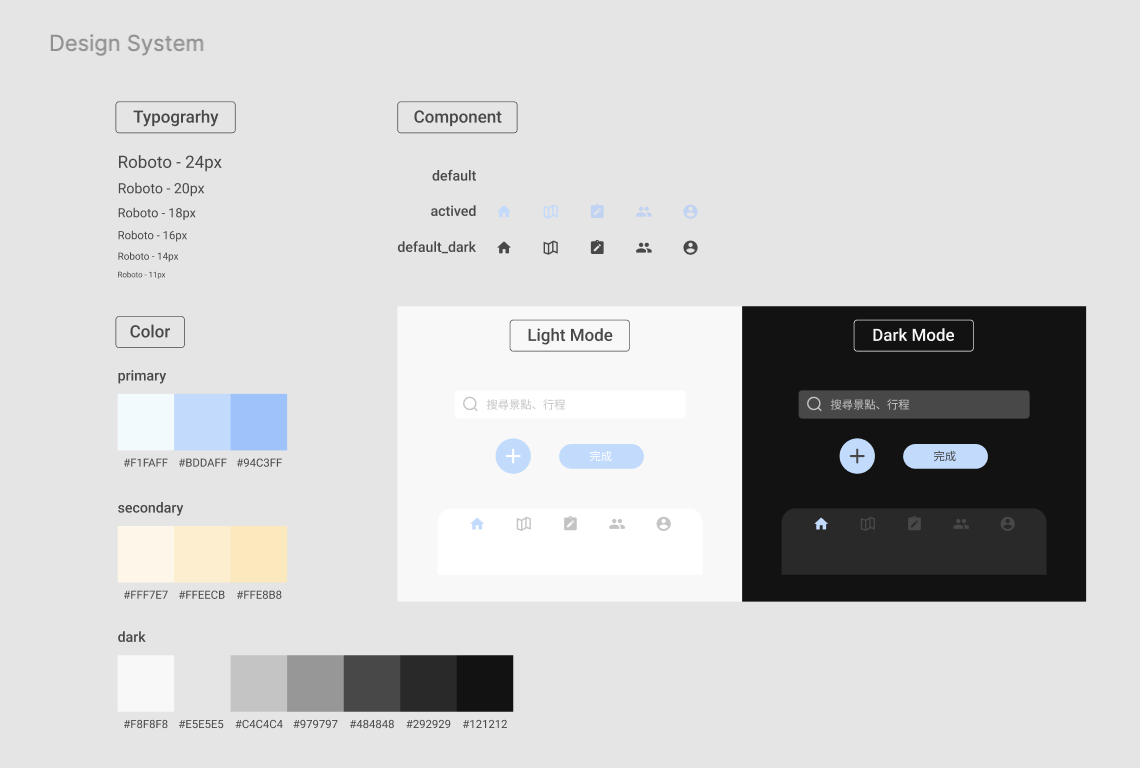Click the blue map icon in actived row

point(550,212)
